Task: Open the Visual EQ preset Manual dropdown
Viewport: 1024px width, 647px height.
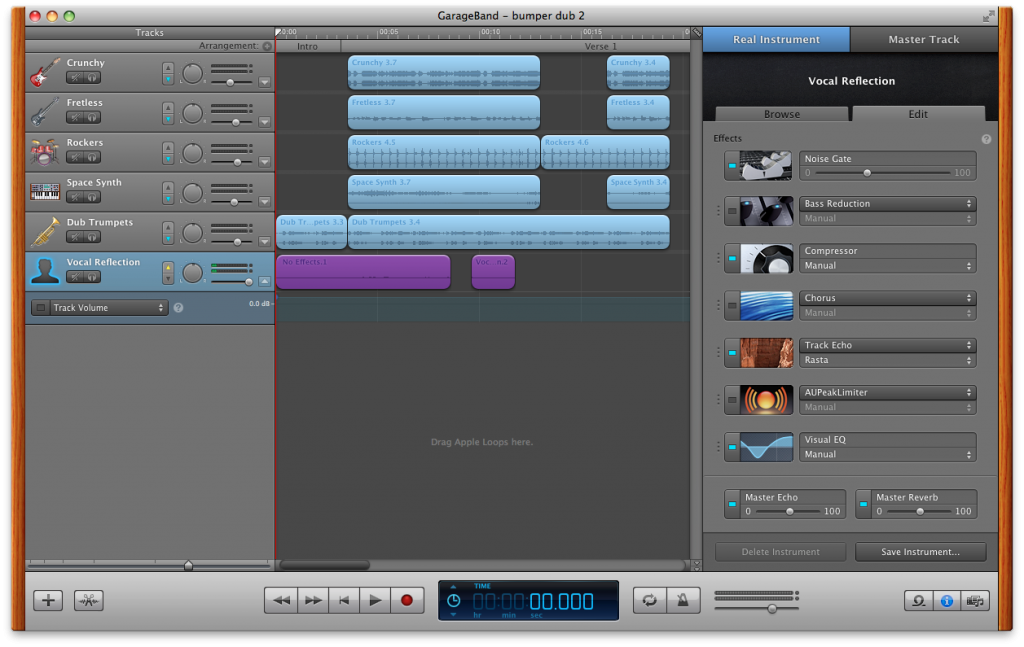Action: (888, 454)
